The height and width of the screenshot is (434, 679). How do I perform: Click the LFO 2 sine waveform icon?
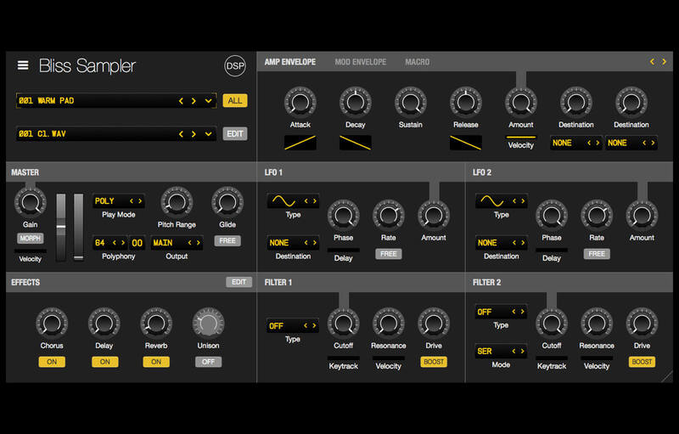tap(492, 201)
